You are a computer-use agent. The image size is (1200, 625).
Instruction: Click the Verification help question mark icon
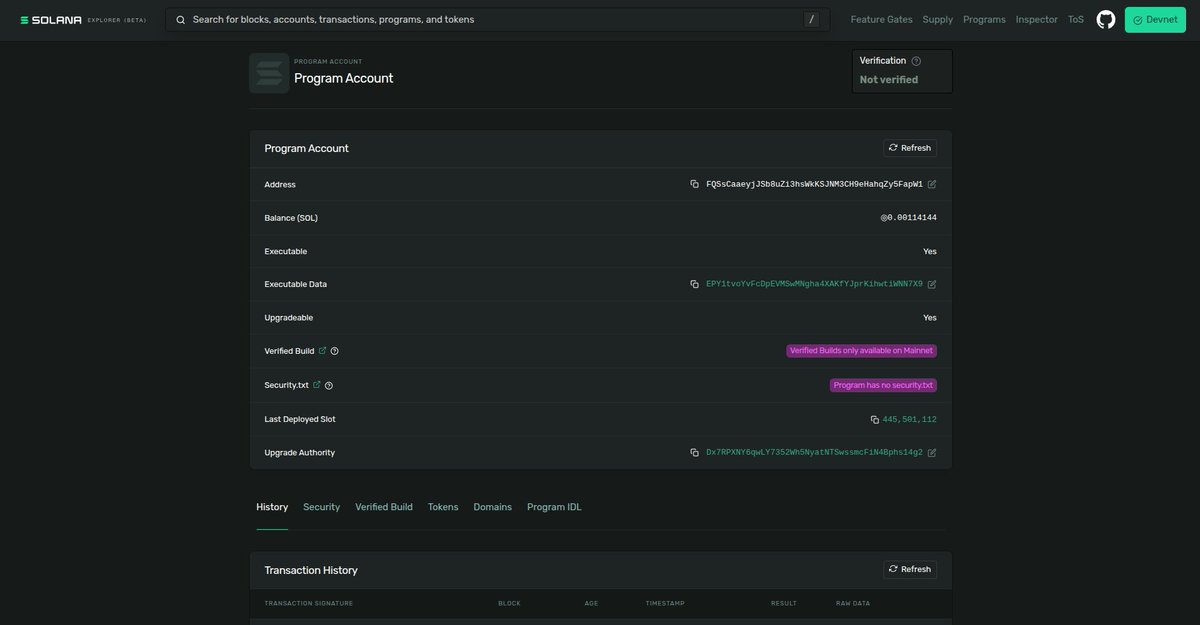click(x=916, y=61)
